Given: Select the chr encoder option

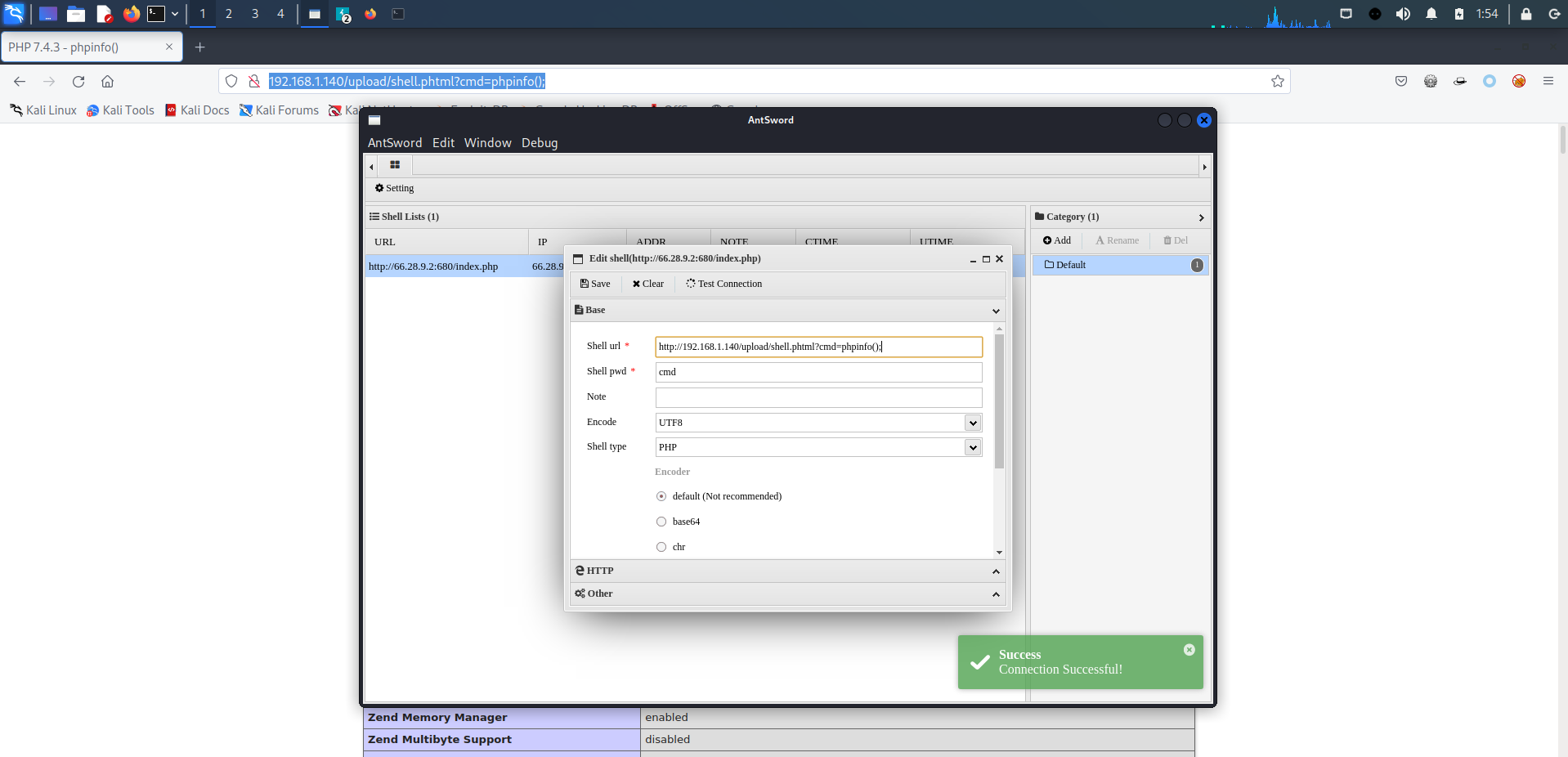Looking at the screenshot, I should click(x=661, y=547).
